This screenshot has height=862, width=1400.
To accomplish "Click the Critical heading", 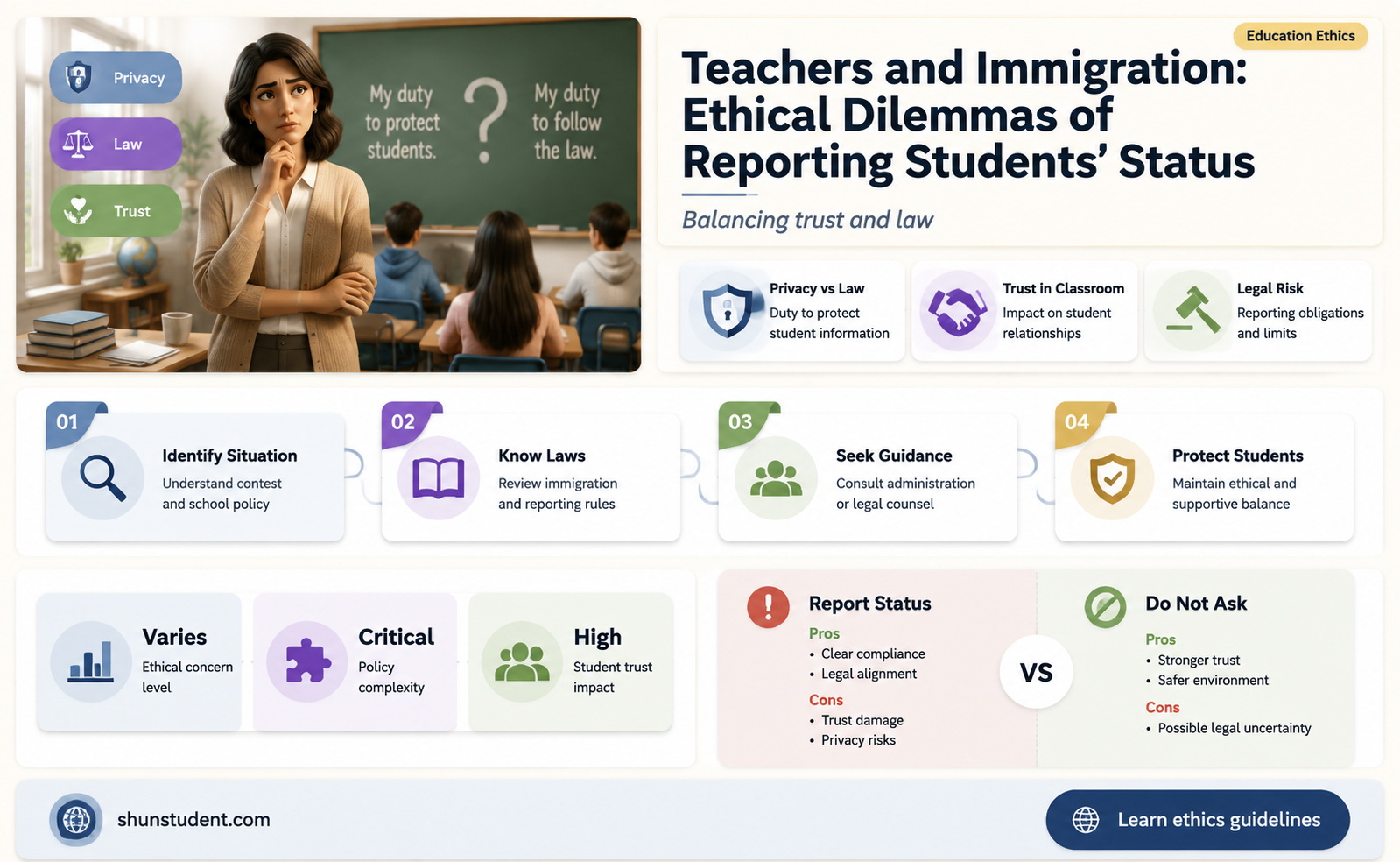I will [396, 637].
